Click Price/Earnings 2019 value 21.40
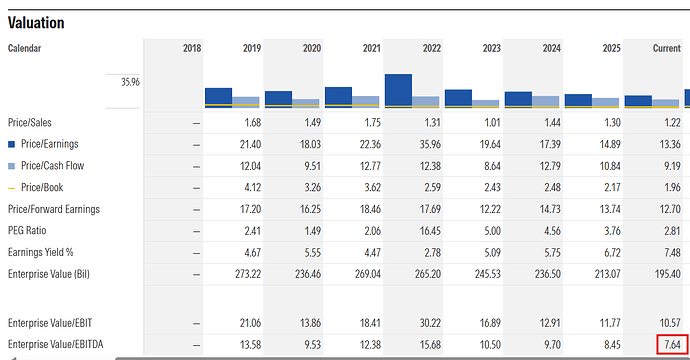This screenshot has height=360, width=690. (250, 144)
